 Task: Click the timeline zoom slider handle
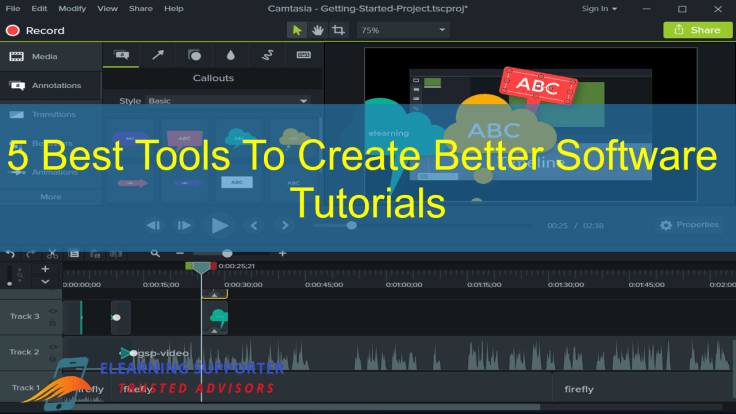pos(227,253)
